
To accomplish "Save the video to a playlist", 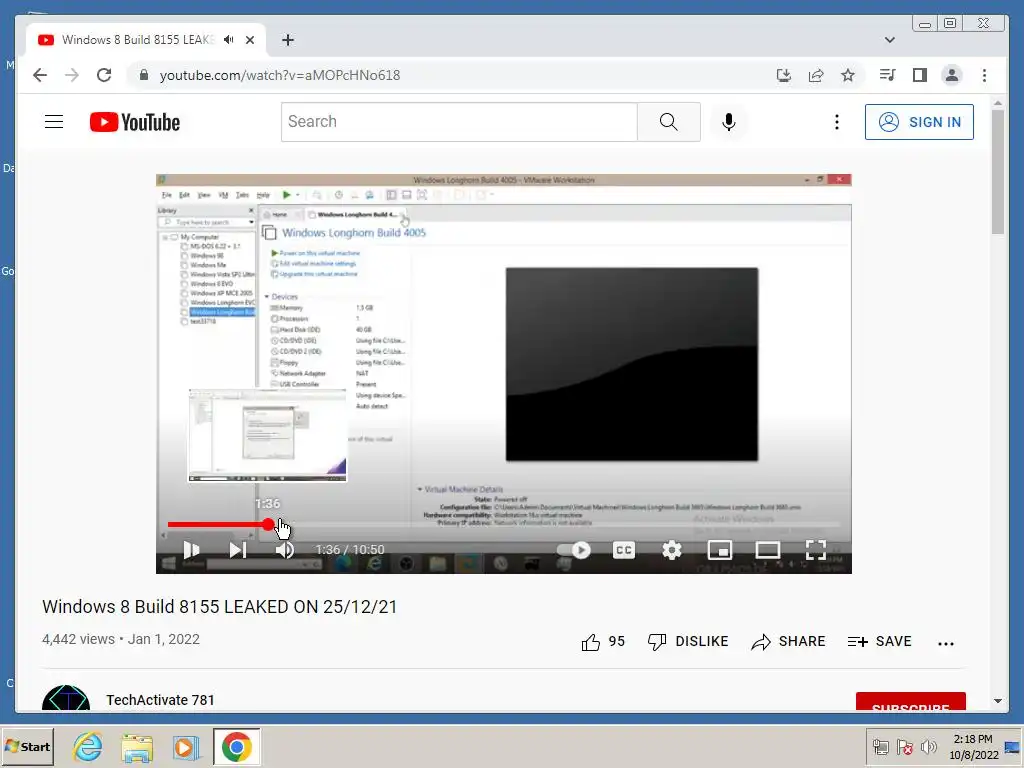I will click(879, 642).
